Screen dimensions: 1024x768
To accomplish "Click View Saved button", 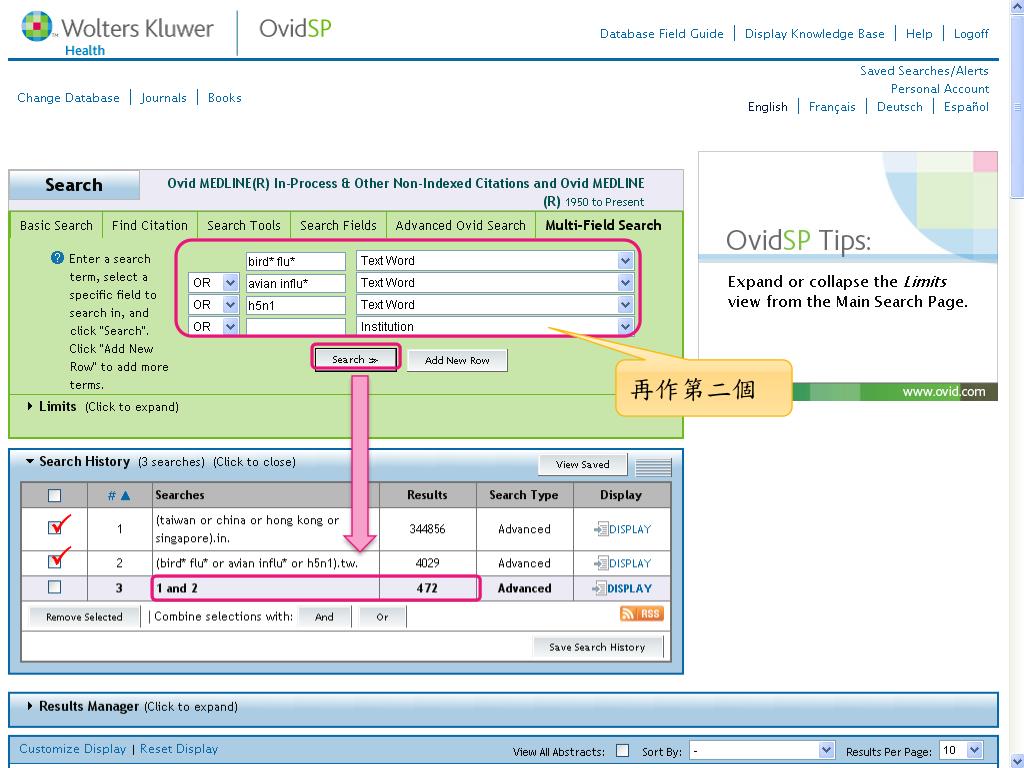I will point(583,464).
